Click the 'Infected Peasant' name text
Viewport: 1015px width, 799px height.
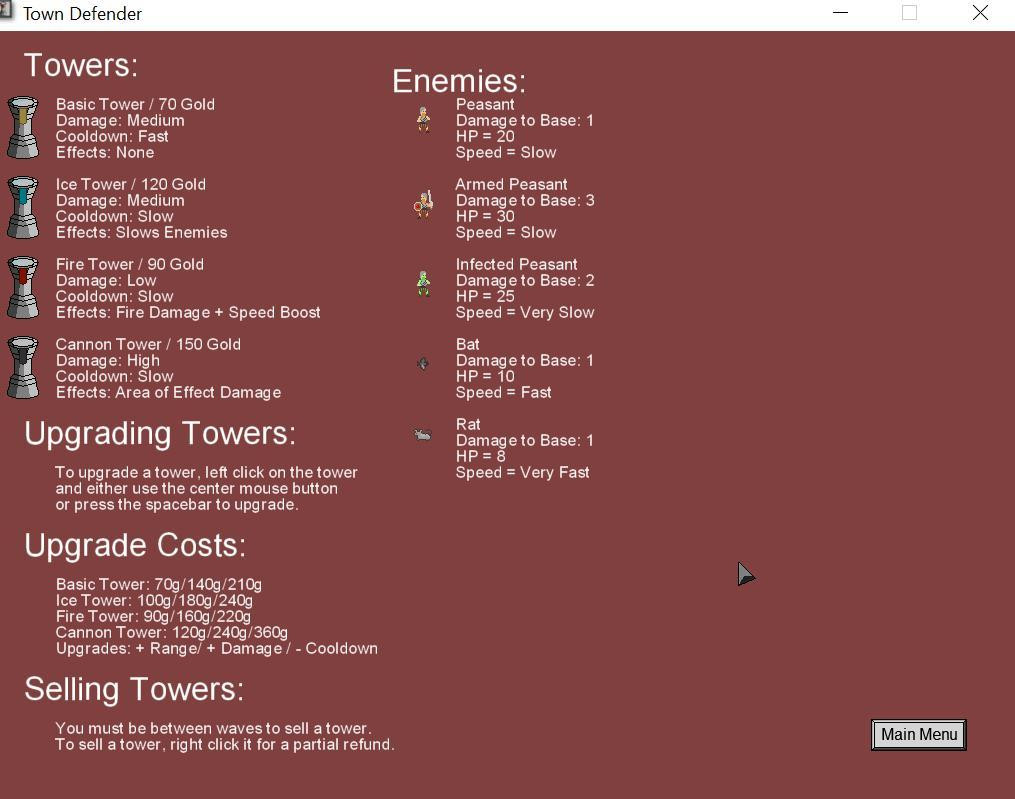pos(517,264)
